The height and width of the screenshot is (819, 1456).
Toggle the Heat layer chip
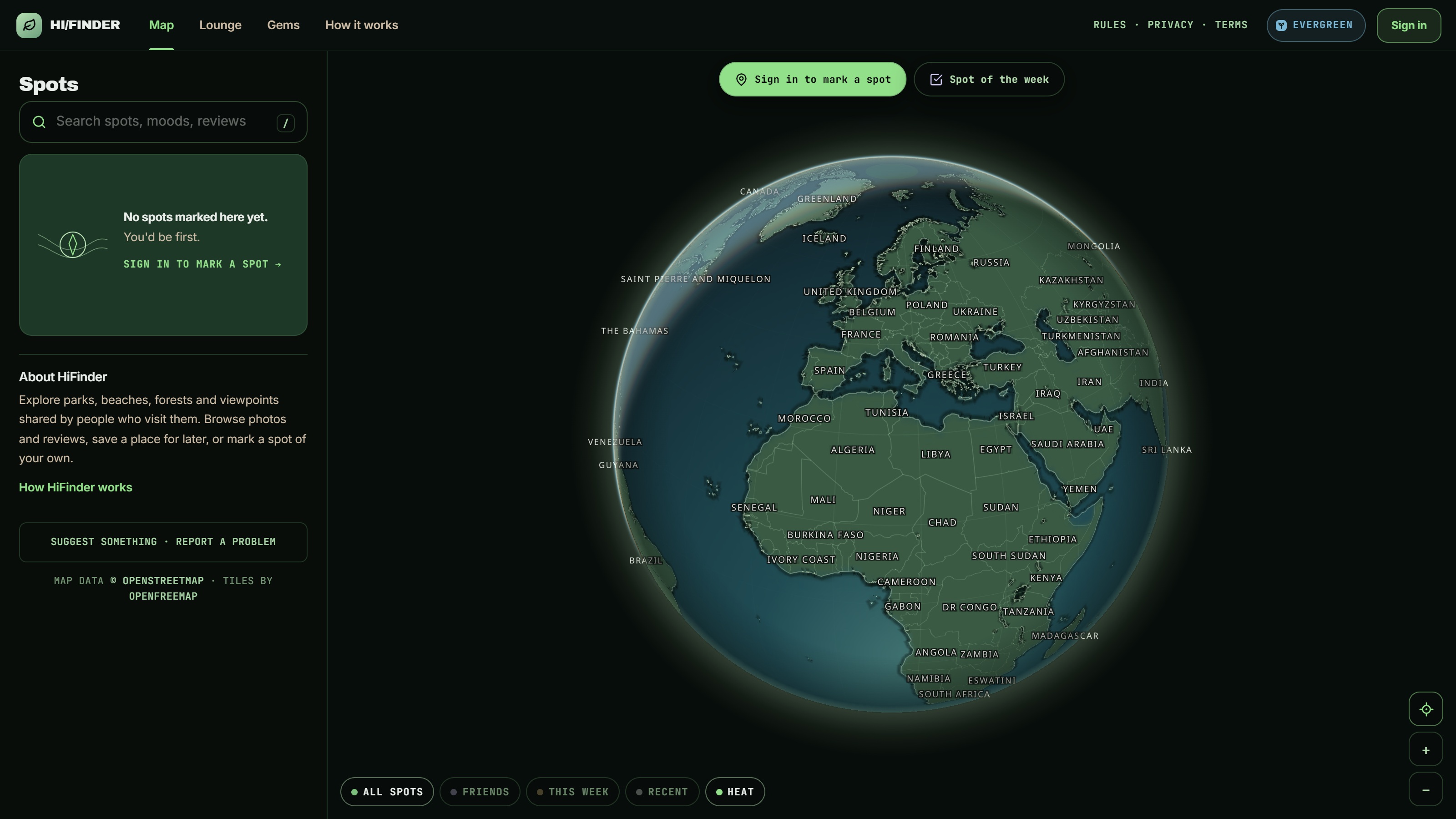point(735,791)
